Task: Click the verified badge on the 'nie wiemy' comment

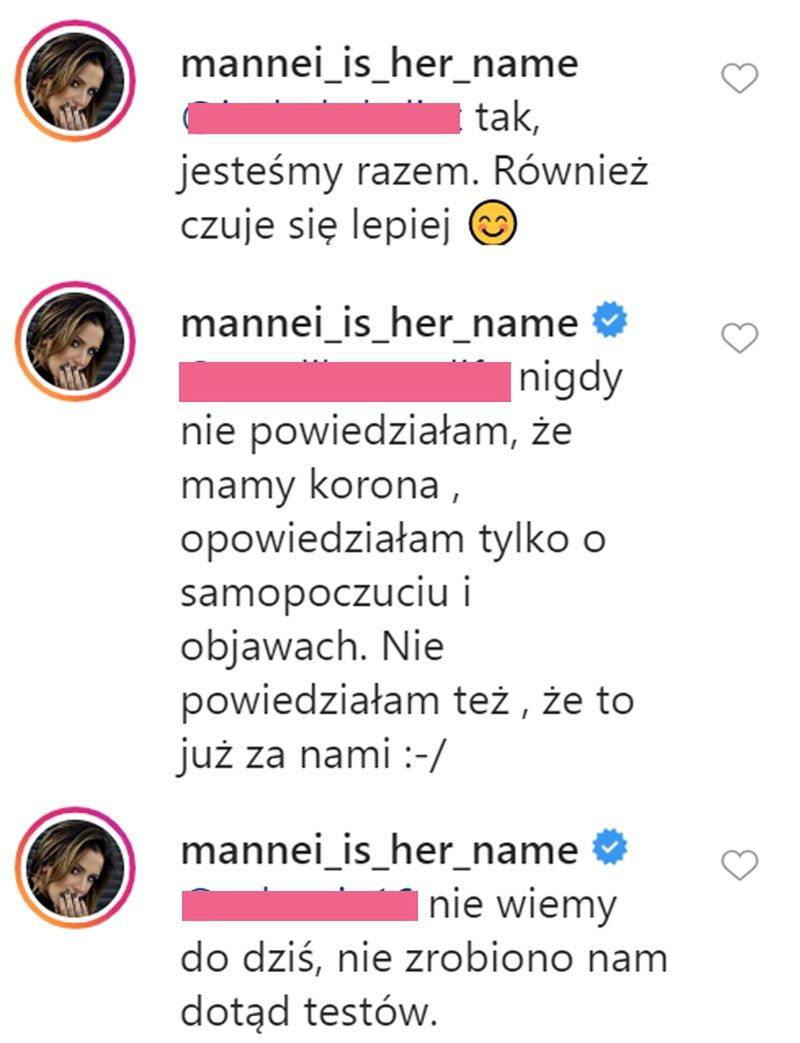Action: tap(611, 849)
